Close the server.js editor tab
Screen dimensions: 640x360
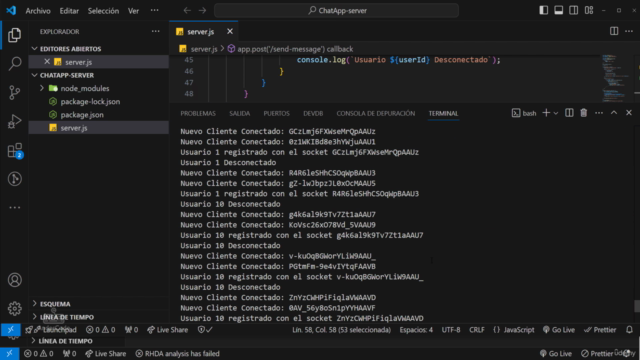[x=230, y=31]
